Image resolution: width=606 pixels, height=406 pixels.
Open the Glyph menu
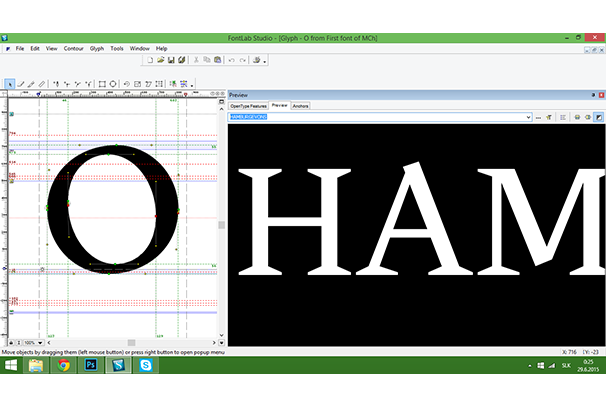click(96, 48)
